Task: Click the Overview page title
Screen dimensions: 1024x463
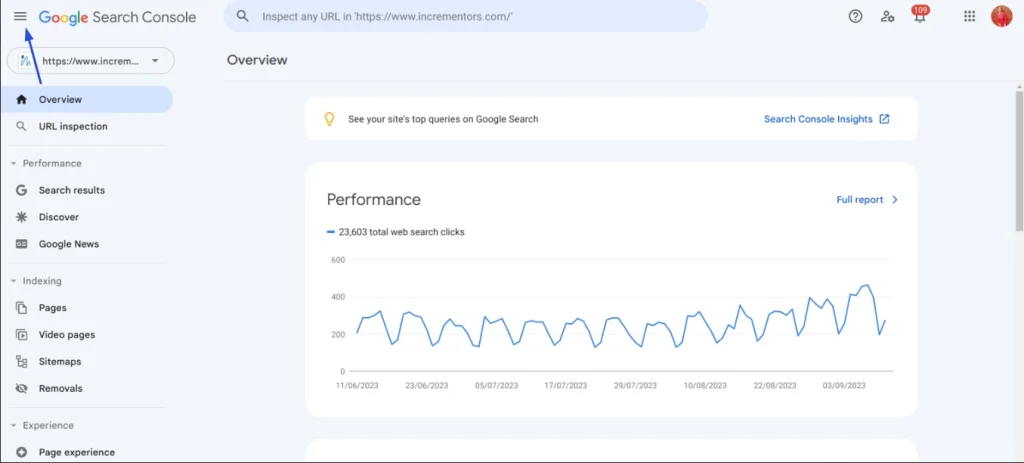Action: 257,60
